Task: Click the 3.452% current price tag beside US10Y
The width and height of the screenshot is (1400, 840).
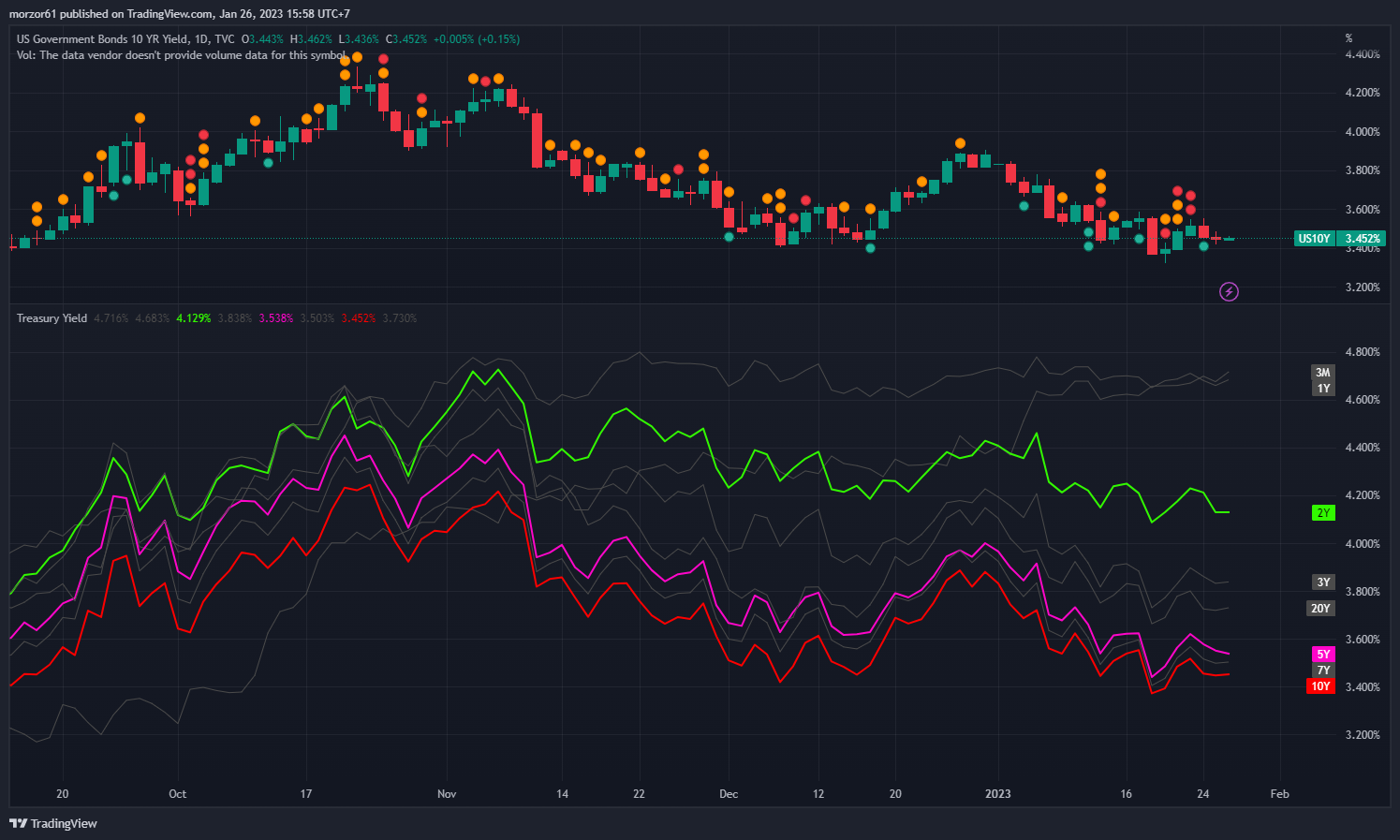Action: pyautogui.click(x=1363, y=239)
